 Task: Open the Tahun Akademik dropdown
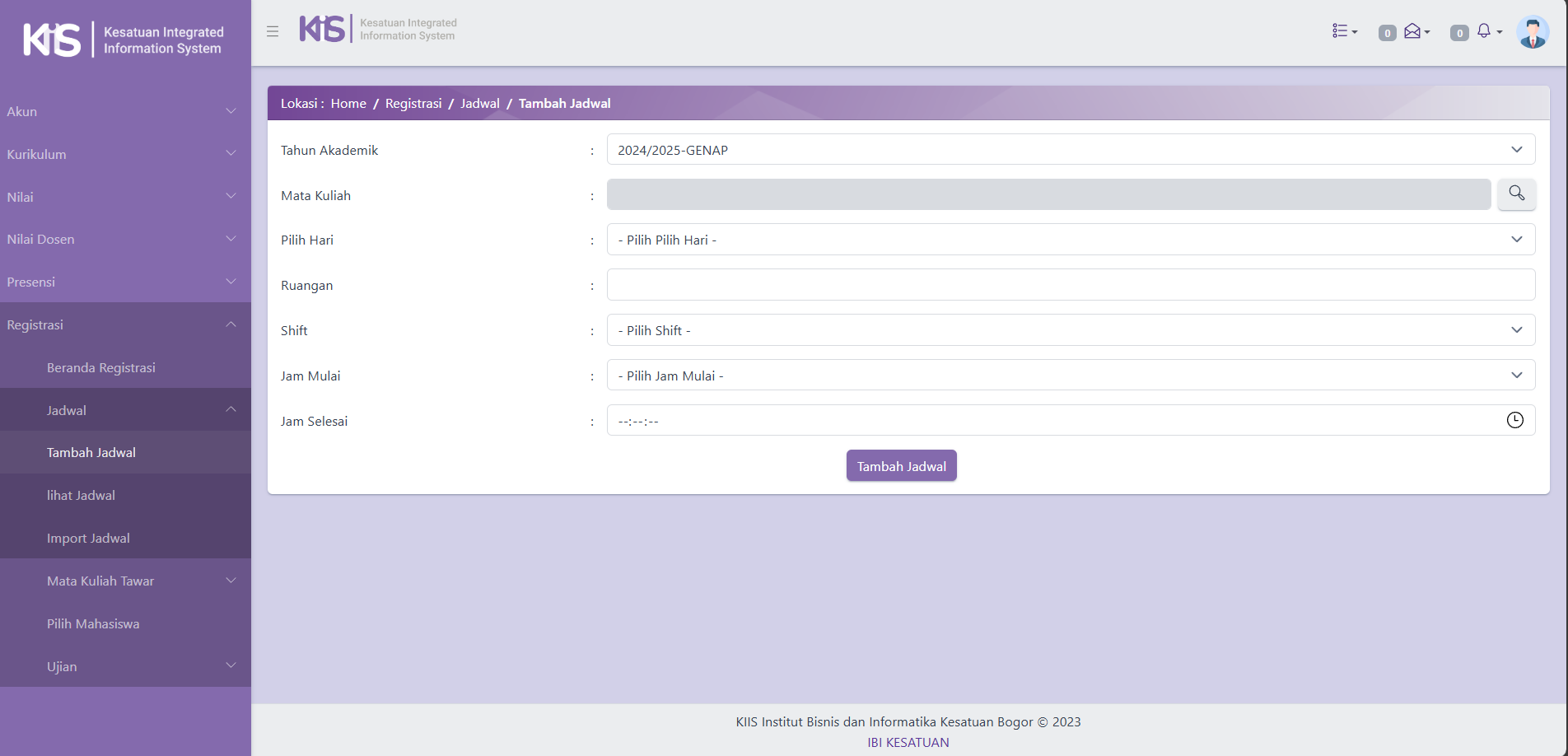[1071, 150]
